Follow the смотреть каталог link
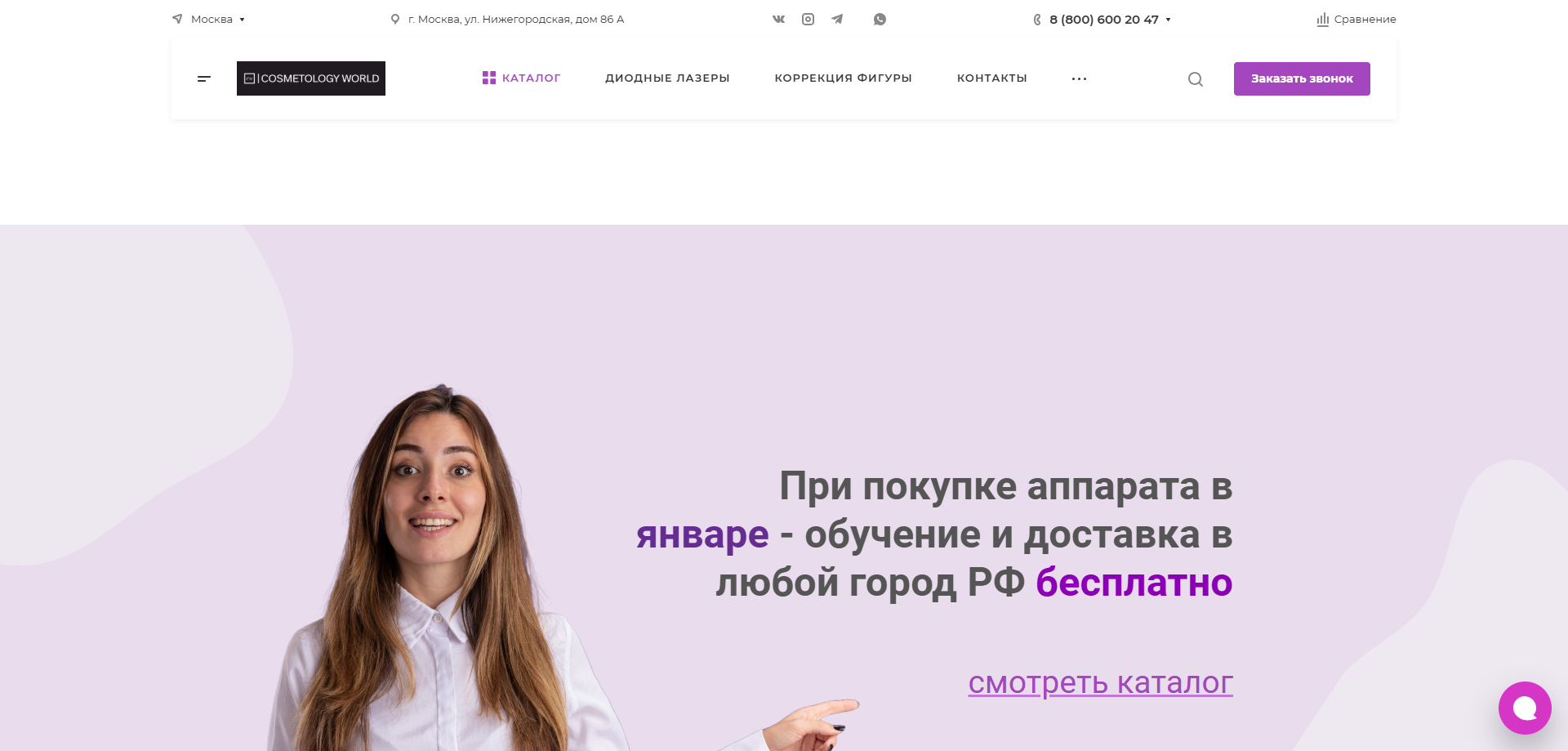This screenshot has height=751, width=1568. (1100, 682)
